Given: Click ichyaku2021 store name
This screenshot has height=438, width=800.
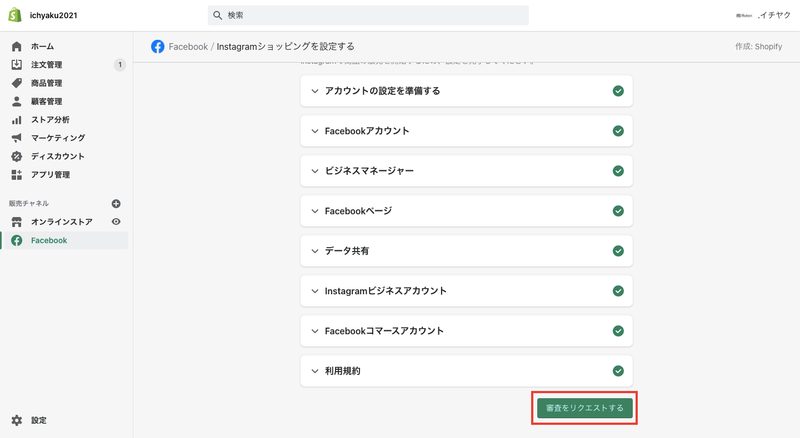Looking at the screenshot, I should (x=54, y=15).
